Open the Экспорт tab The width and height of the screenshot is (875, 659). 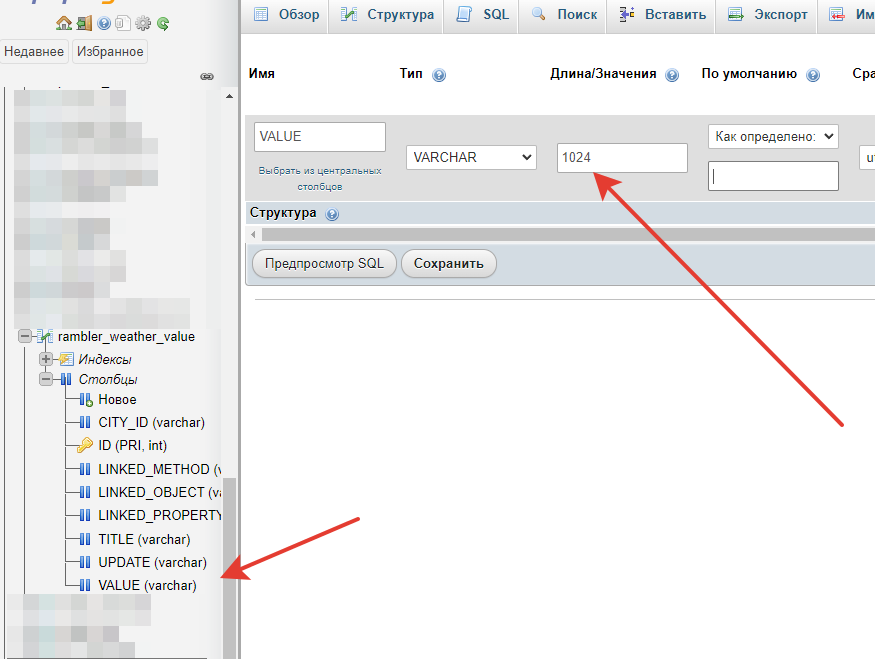[x=768, y=15]
